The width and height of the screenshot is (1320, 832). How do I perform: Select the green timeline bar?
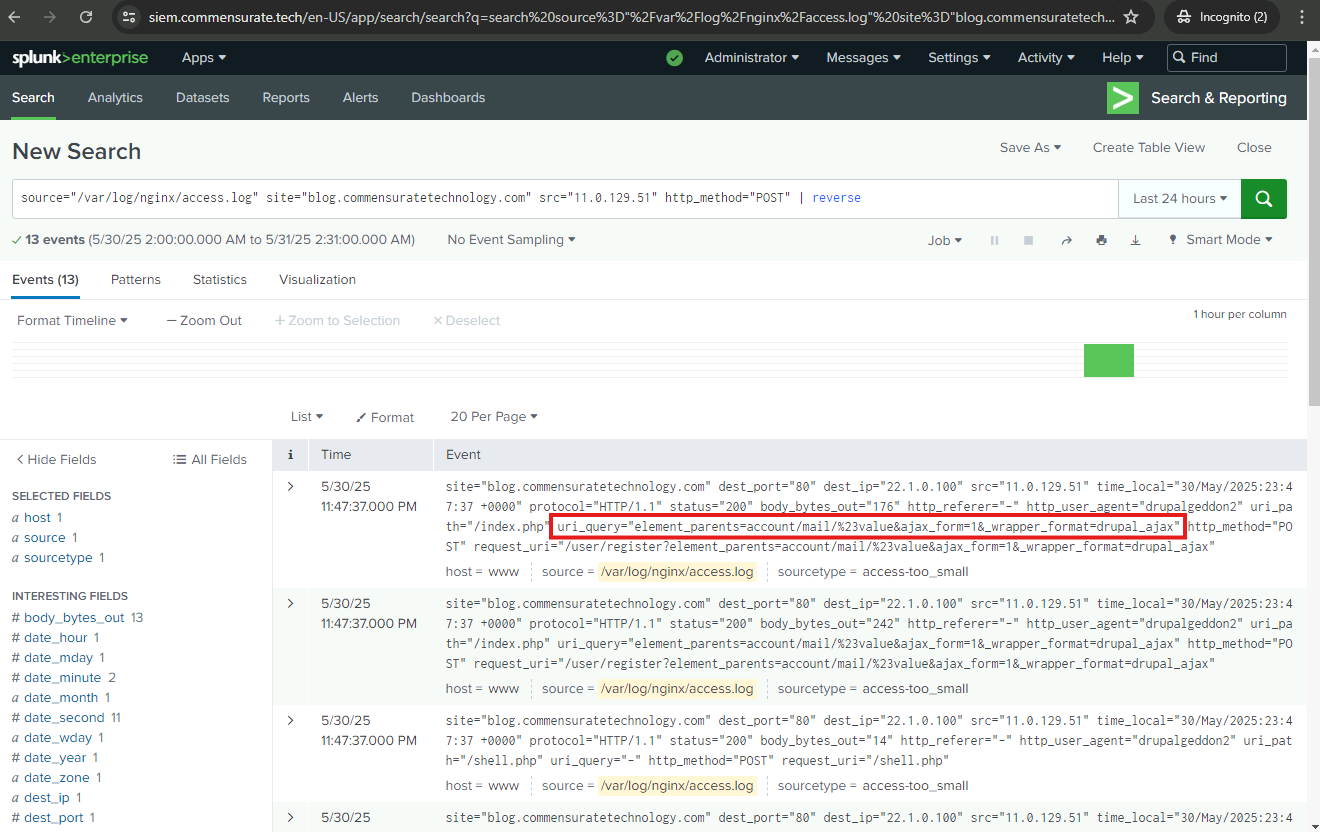coord(1108,360)
